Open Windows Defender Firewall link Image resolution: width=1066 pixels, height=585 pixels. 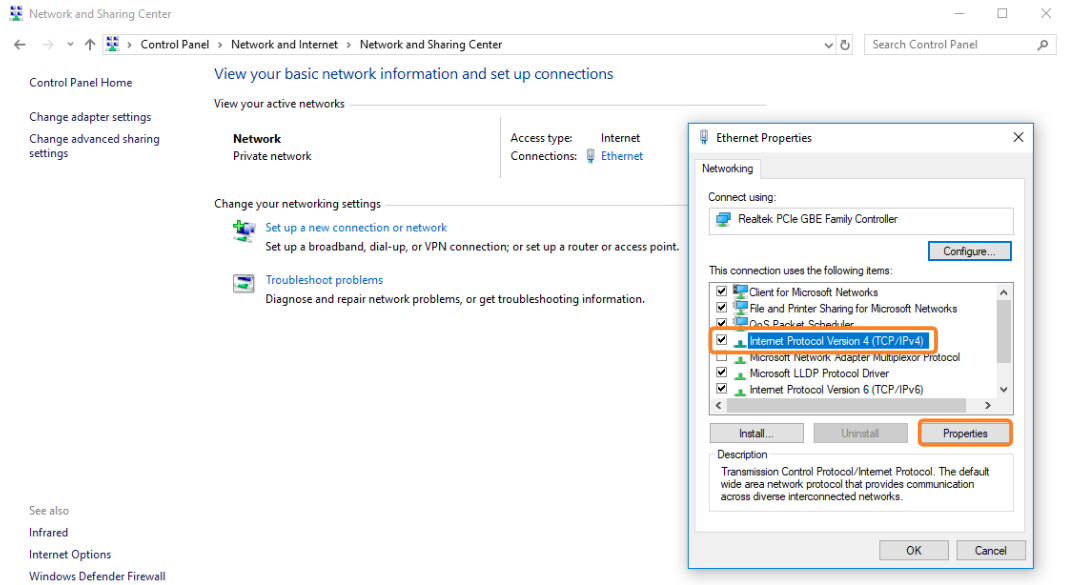97,576
